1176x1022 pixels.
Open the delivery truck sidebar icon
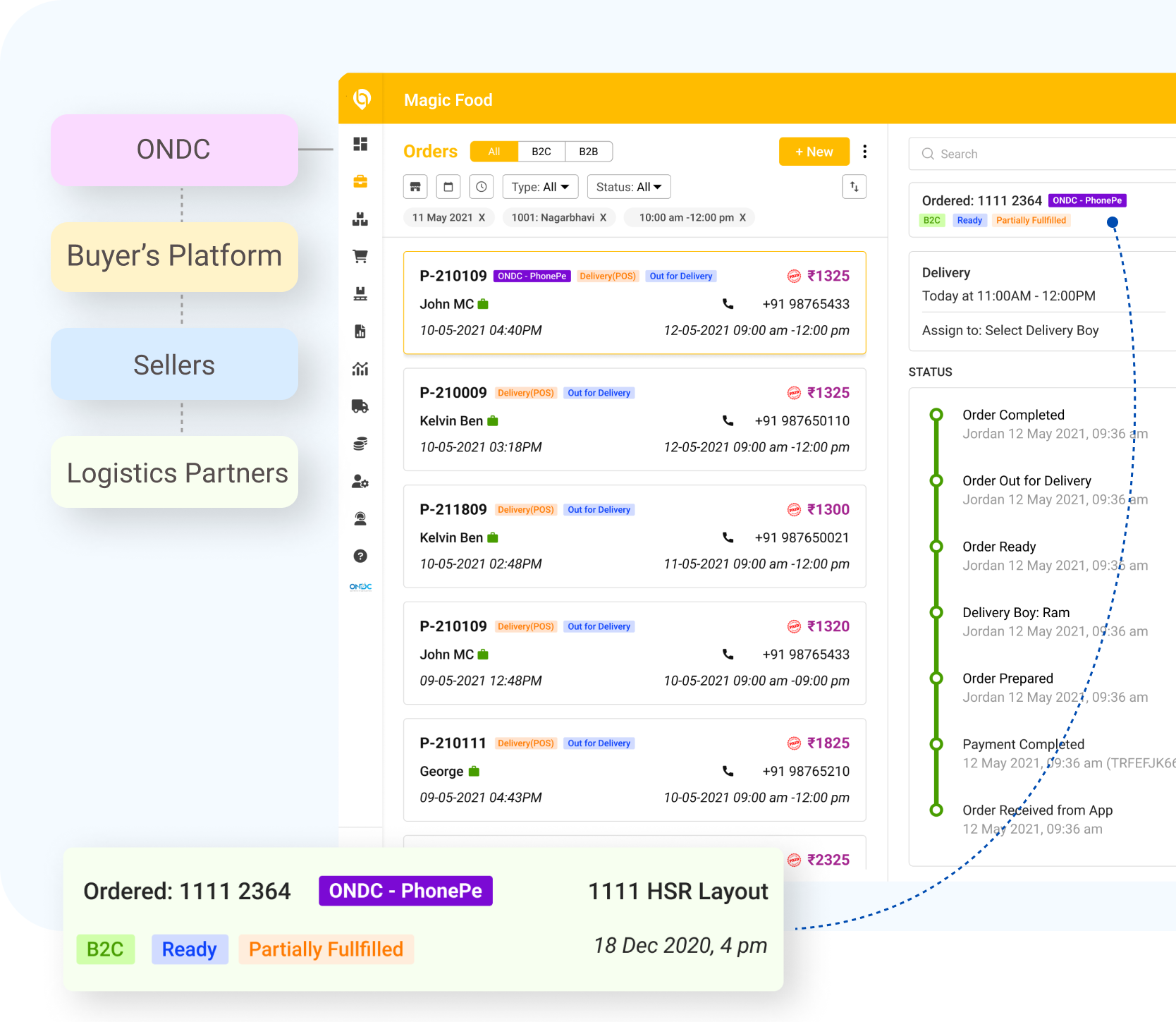click(x=360, y=406)
